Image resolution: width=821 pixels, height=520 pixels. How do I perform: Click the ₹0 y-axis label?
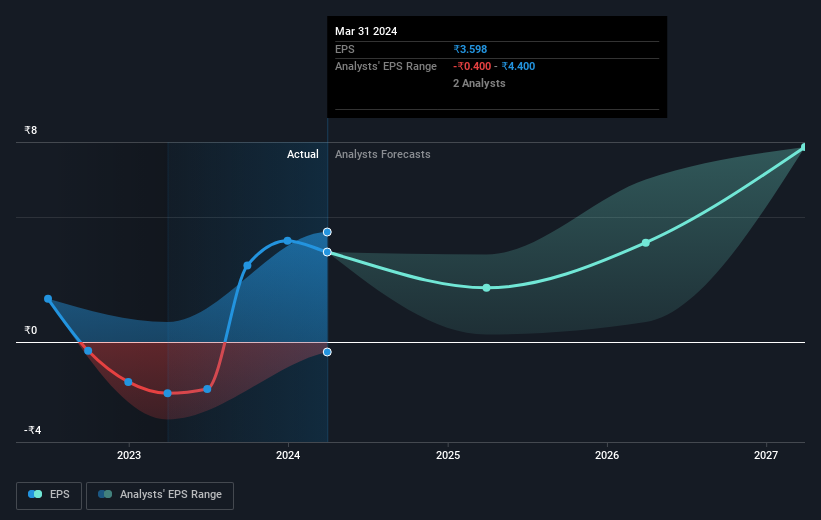click(30, 330)
